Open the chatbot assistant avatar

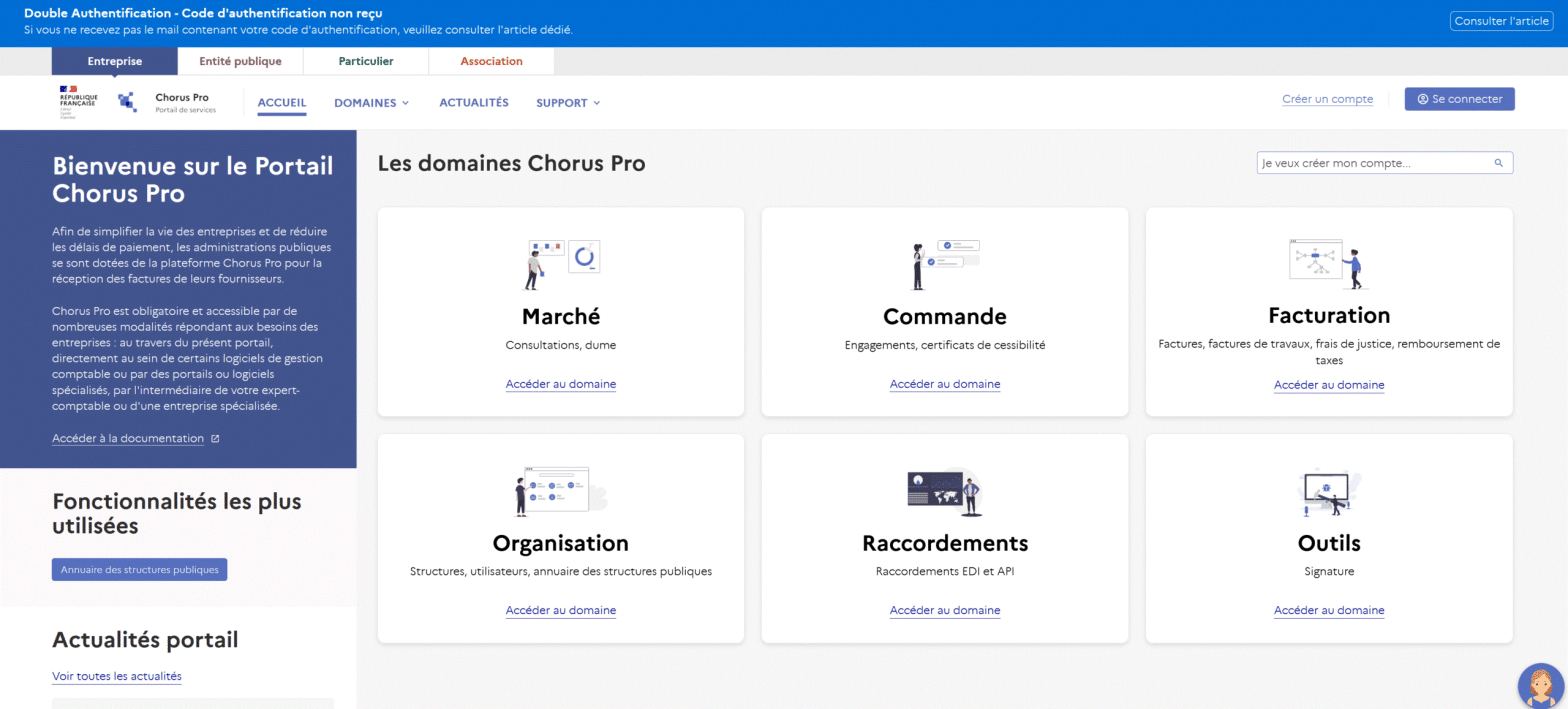click(1540, 685)
